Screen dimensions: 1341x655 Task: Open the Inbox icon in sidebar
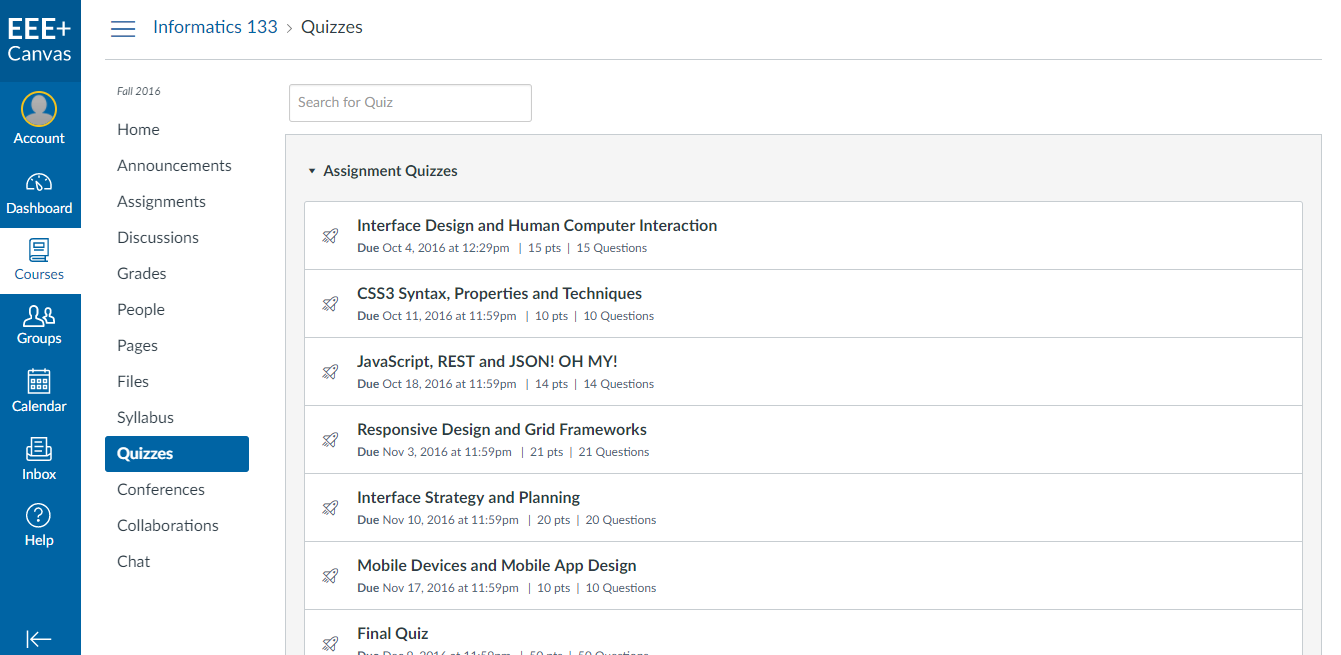(39, 449)
